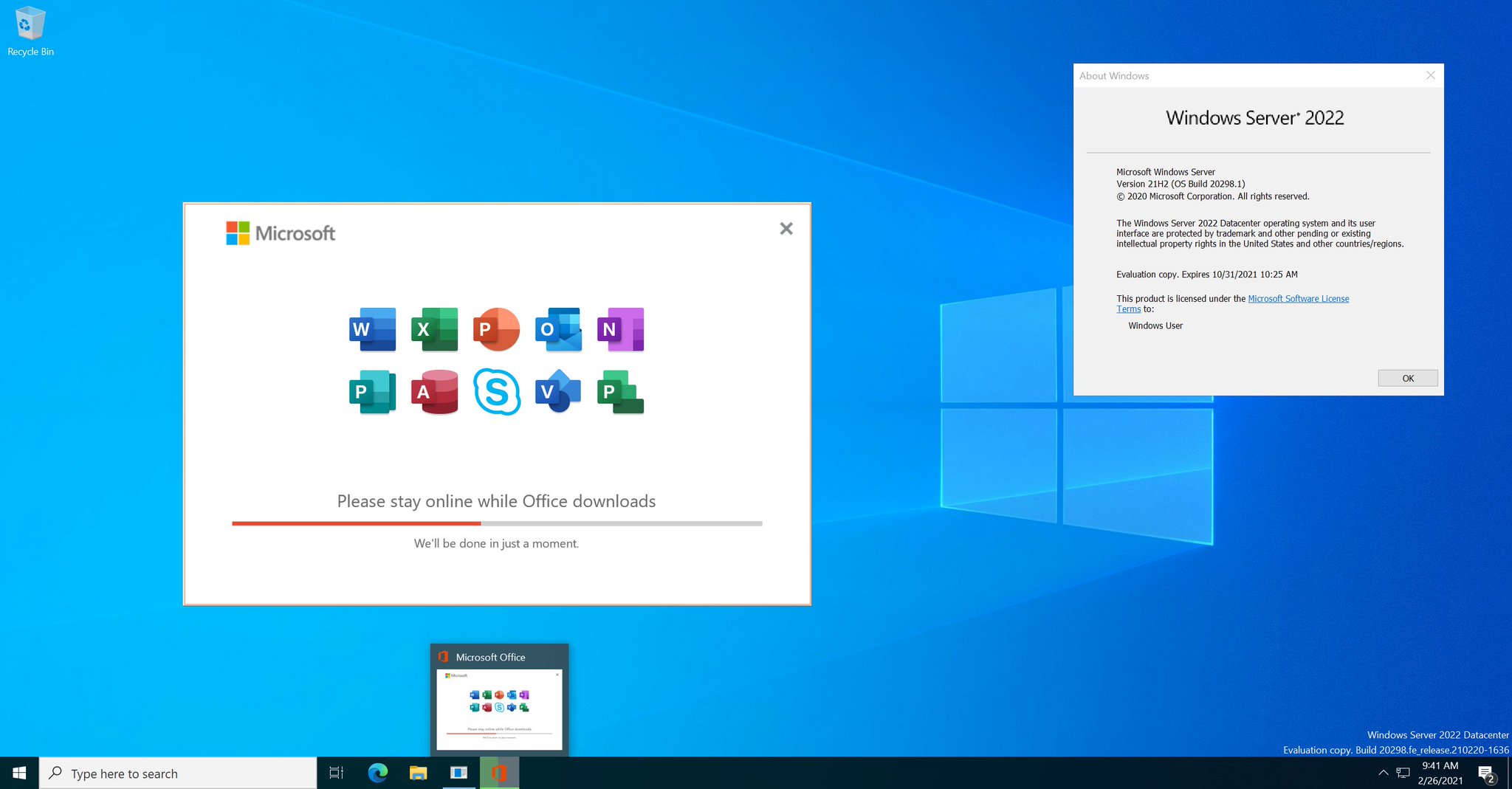The width and height of the screenshot is (1512, 789).
Task: Launch Microsoft Edge from the taskbar
Action: (x=379, y=773)
